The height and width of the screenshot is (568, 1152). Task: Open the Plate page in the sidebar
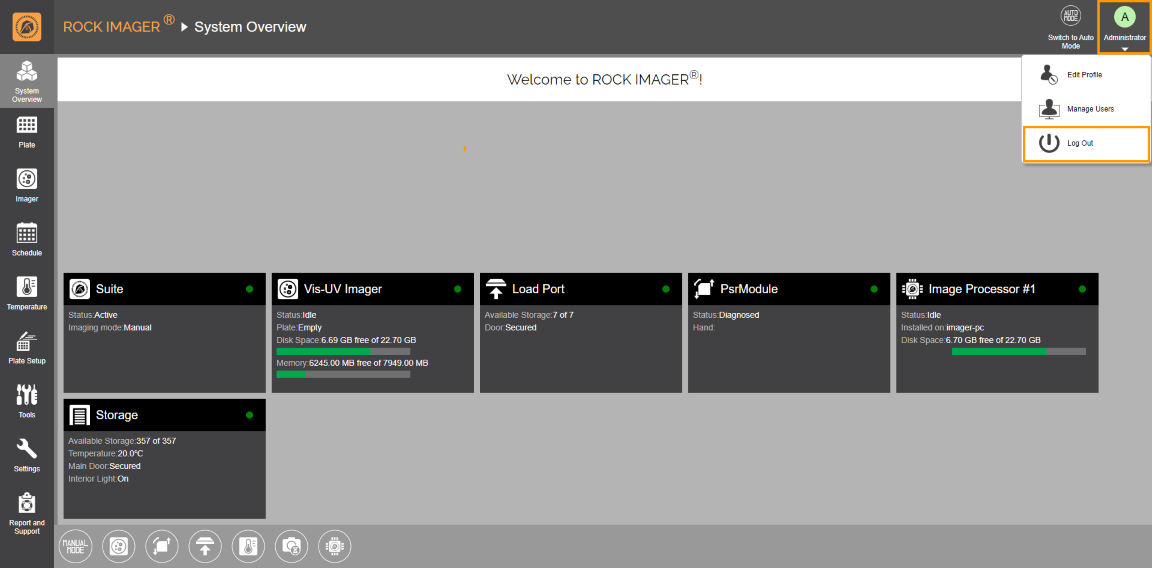(x=27, y=130)
